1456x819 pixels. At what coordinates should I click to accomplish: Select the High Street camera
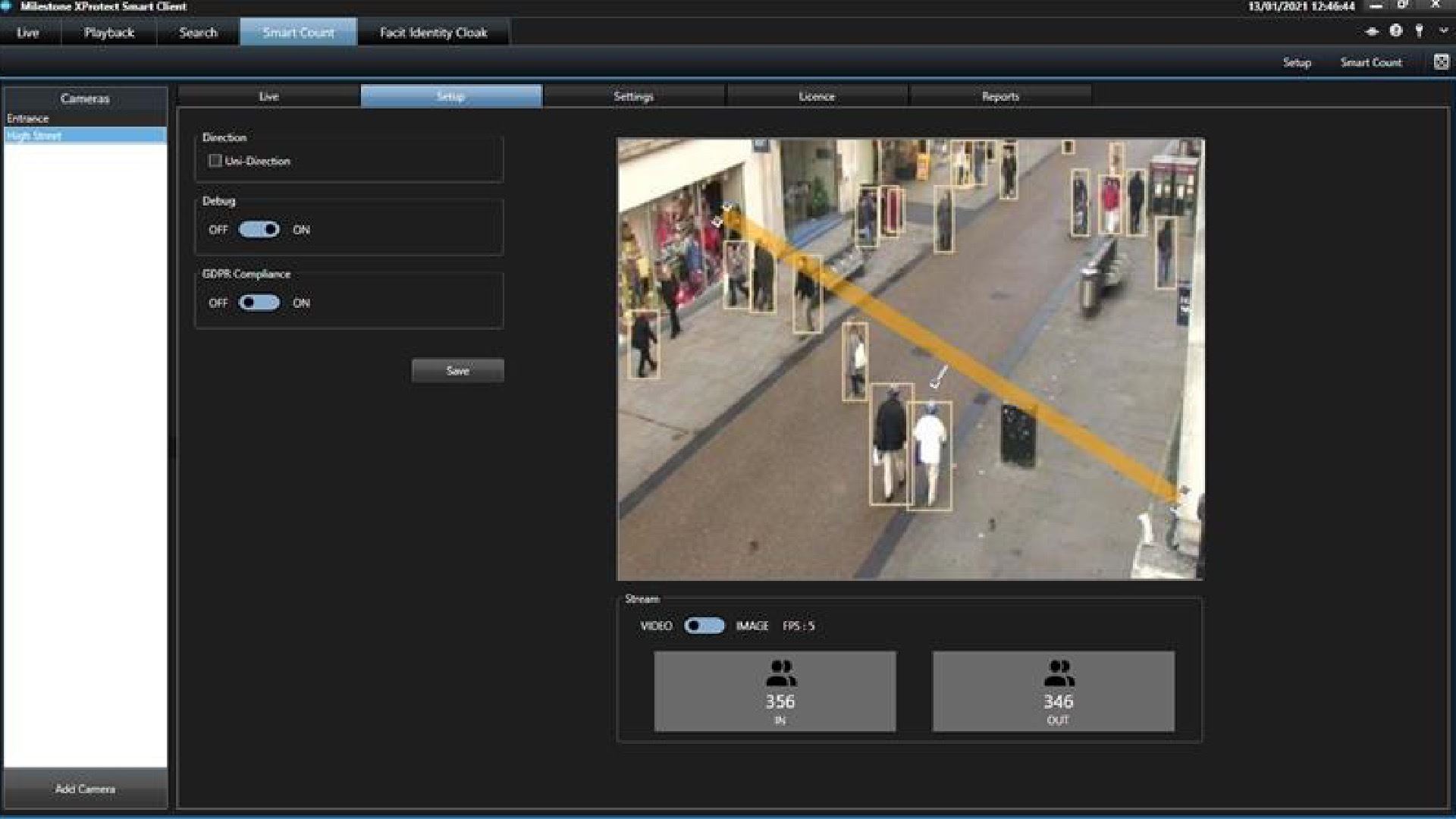[85, 136]
